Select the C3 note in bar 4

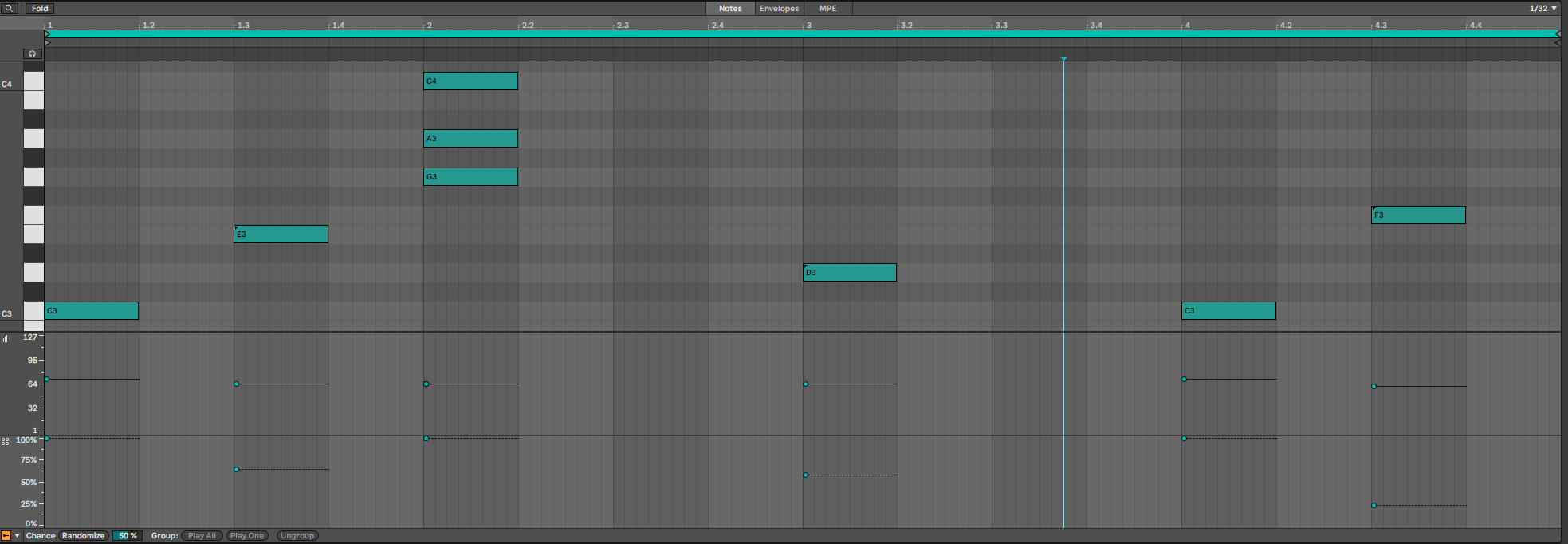(1228, 311)
